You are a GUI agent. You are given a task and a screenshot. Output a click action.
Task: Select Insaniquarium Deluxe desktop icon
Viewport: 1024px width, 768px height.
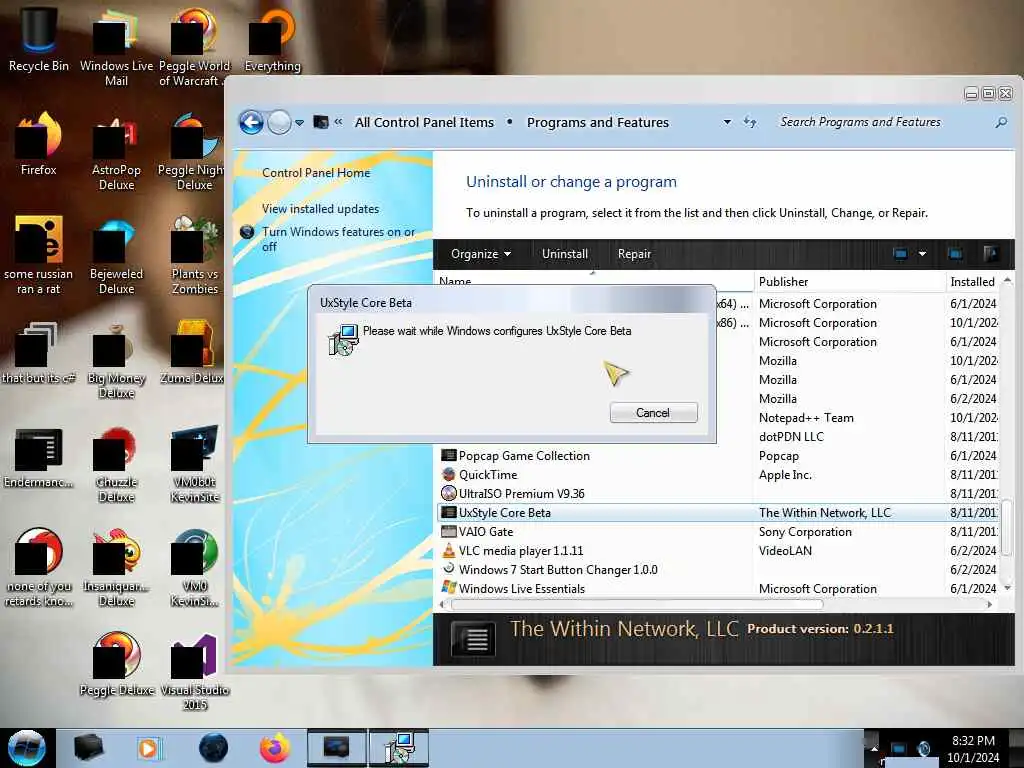[116, 568]
